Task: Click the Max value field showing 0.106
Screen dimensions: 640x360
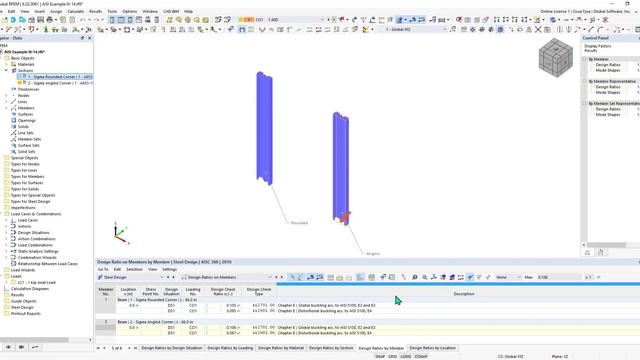Action: [559, 277]
